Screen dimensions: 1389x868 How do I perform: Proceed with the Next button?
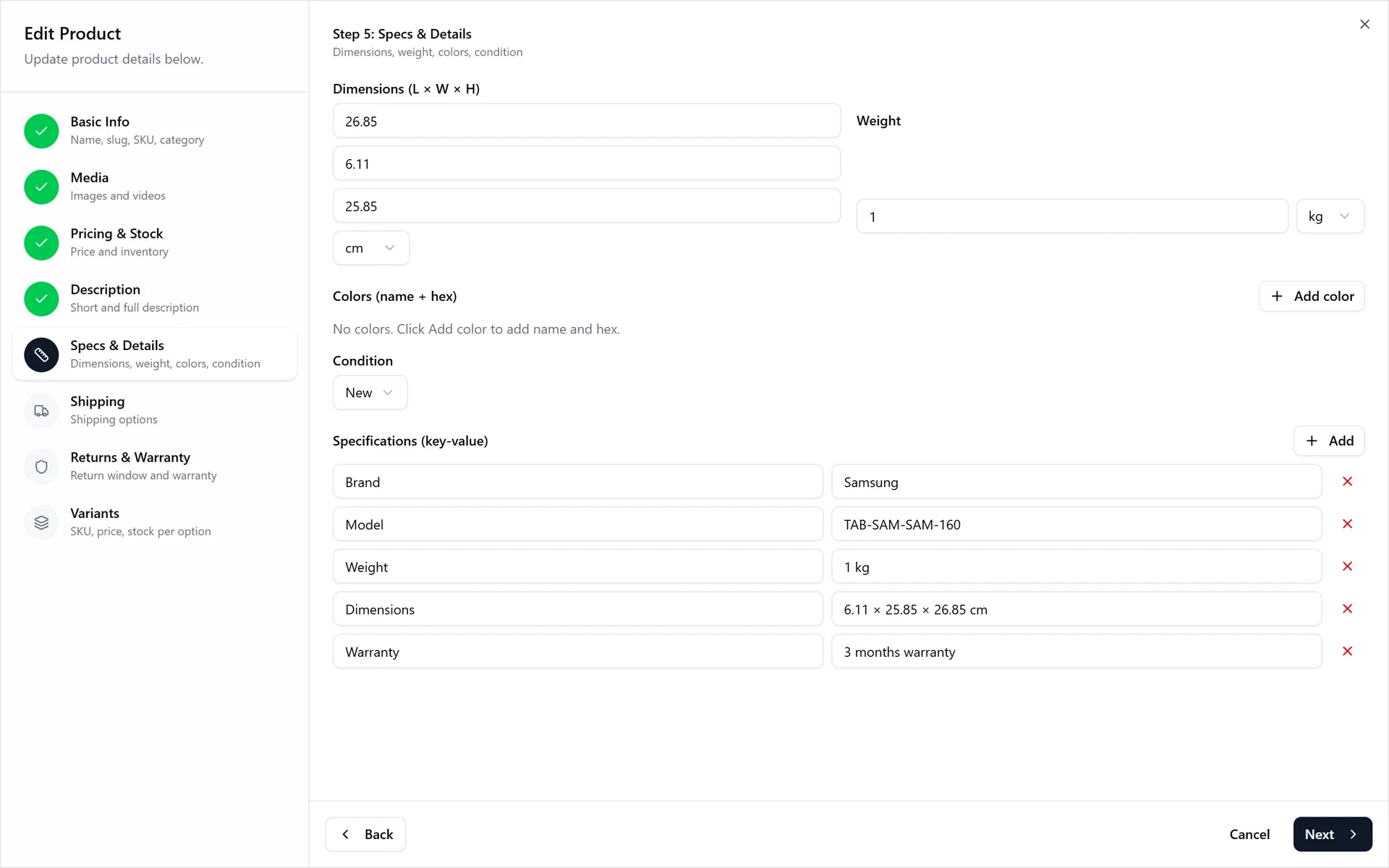tap(1333, 835)
